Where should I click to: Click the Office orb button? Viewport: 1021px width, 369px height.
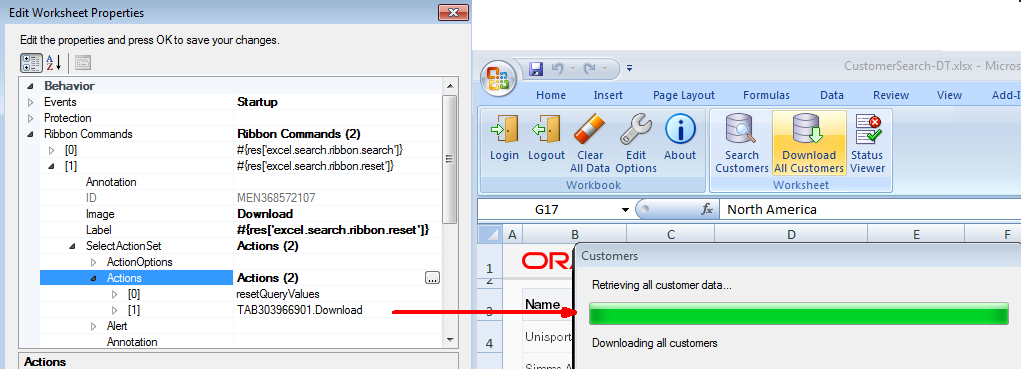[x=498, y=77]
